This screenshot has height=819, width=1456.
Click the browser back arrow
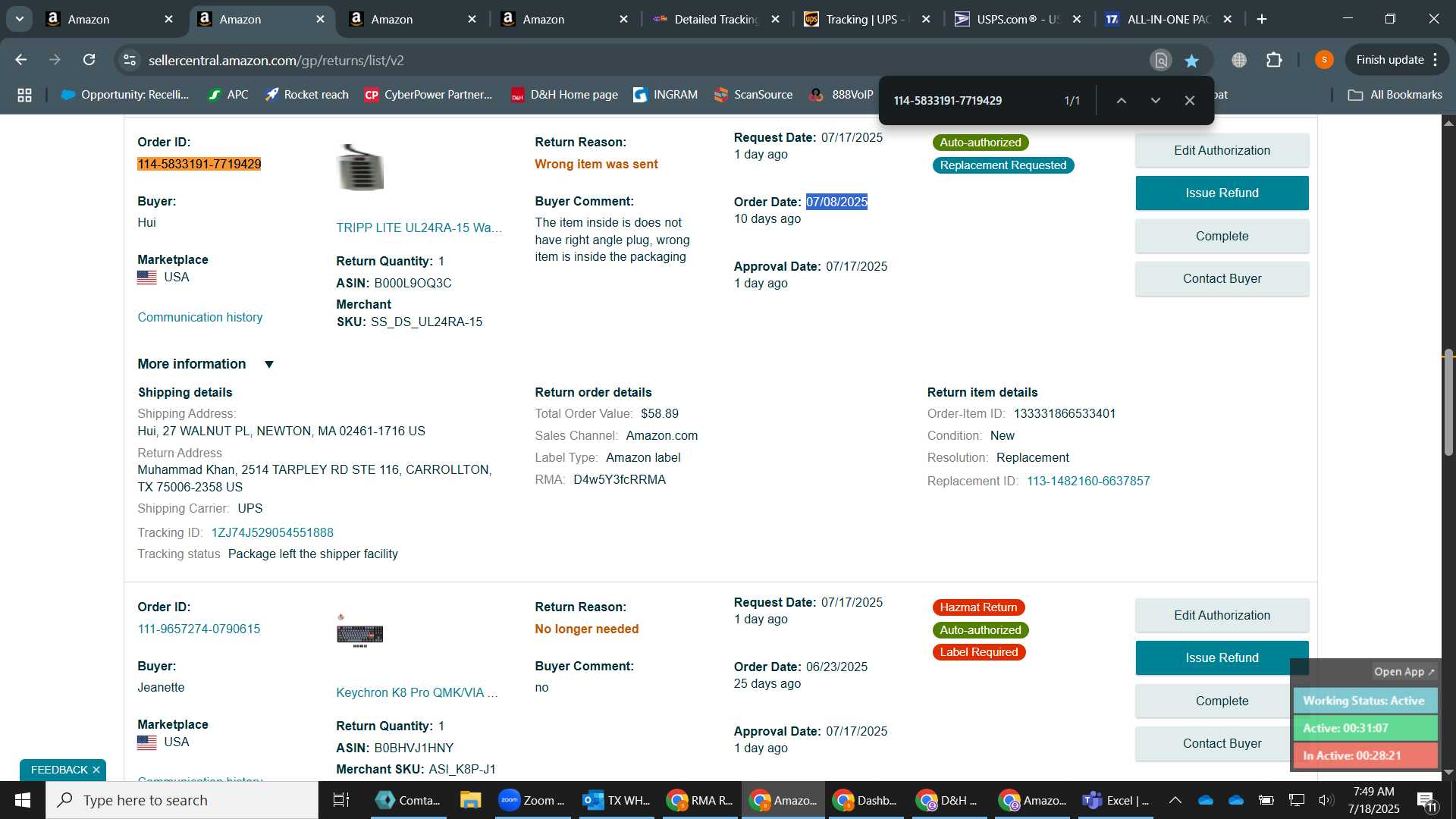click(20, 60)
